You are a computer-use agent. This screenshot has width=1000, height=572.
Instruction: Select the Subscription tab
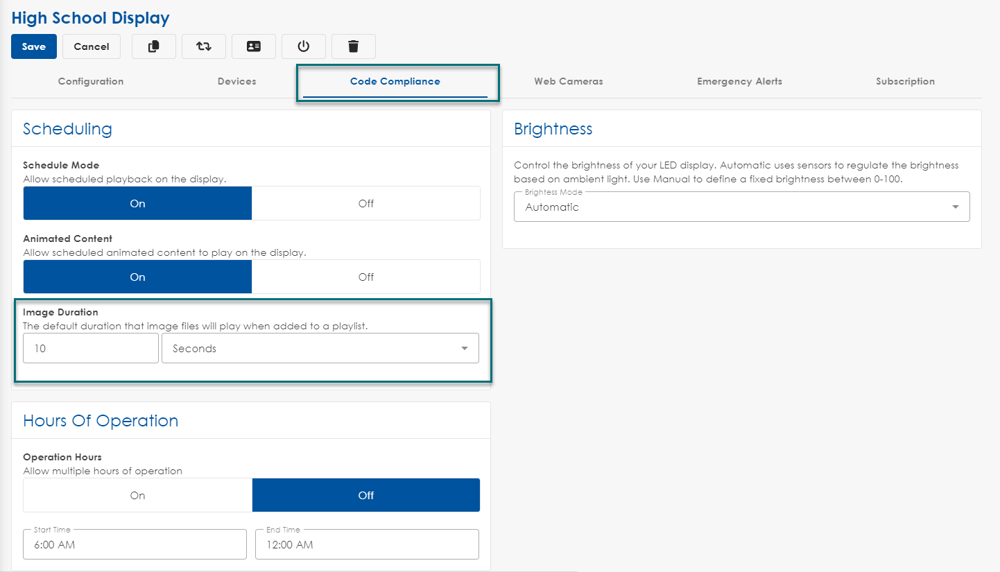tap(905, 81)
